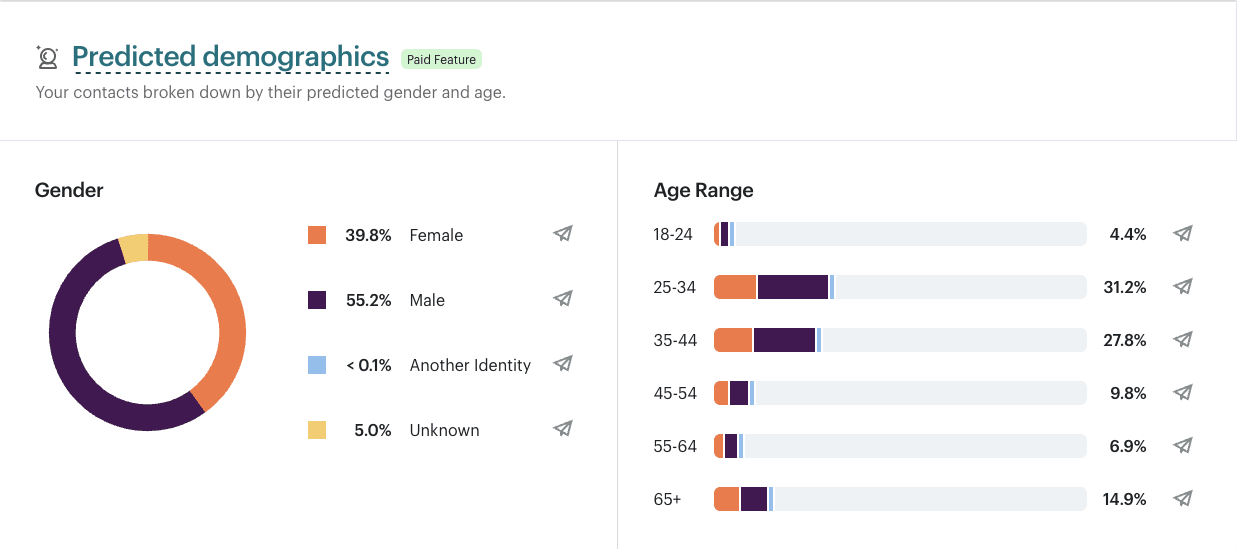Screen dimensions: 1237x549
Task: Click send icon next to Female
Action: pyautogui.click(x=563, y=234)
